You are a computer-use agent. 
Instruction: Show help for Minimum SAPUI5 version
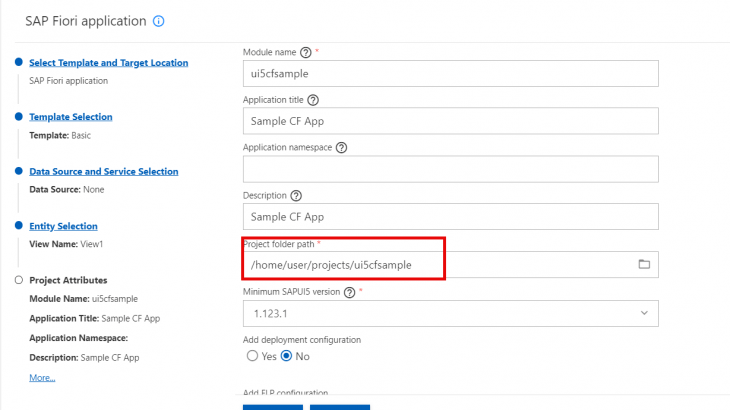click(x=349, y=292)
